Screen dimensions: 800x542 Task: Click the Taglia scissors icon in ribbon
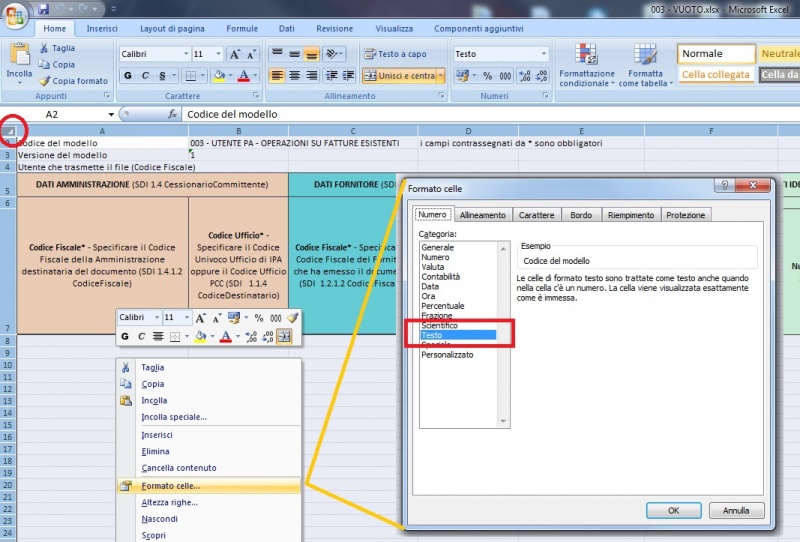tap(44, 48)
